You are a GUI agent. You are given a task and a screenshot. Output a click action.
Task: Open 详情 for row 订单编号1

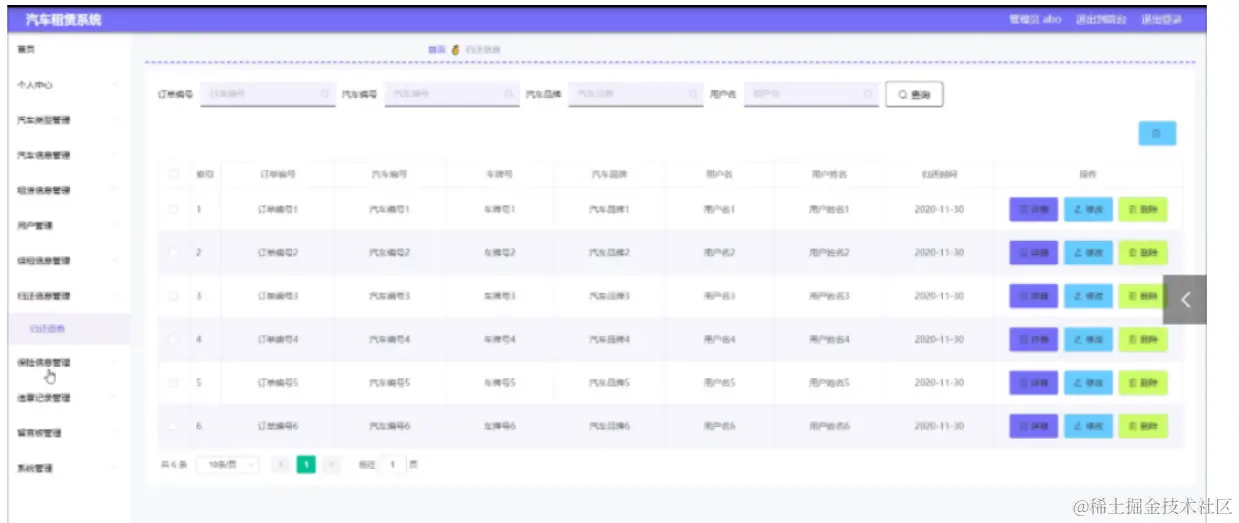pyautogui.click(x=1033, y=210)
